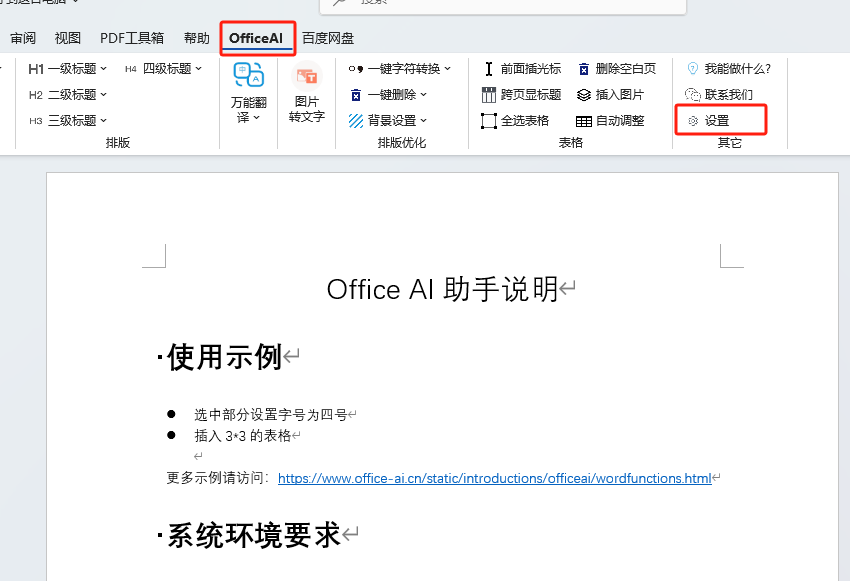Click the 删除空白页 button text
The width and height of the screenshot is (850, 581).
pos(626,69)
